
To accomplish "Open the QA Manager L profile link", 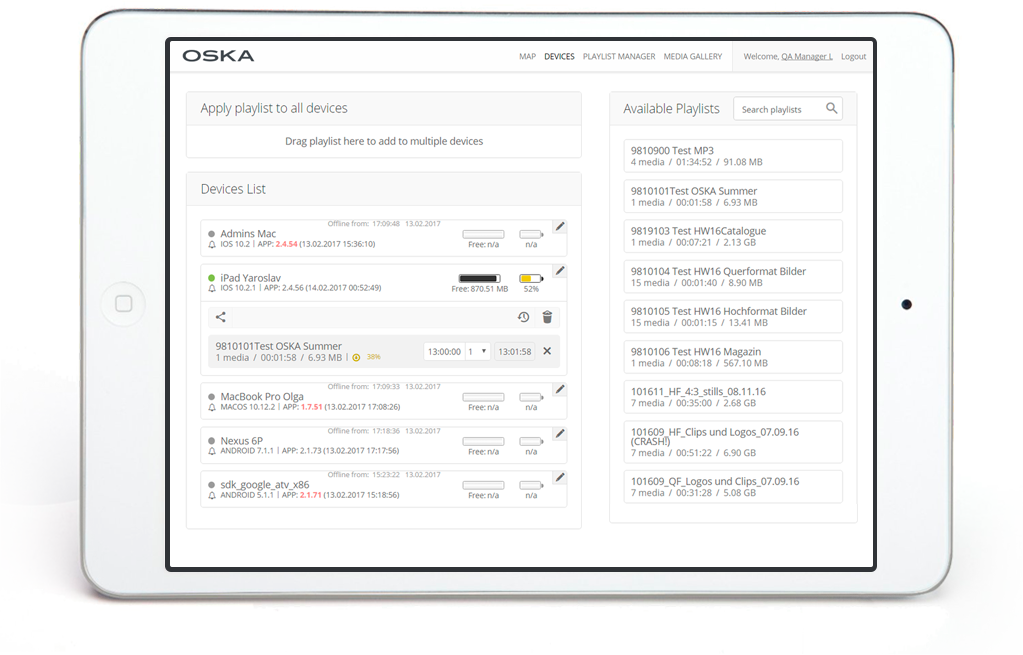I will click(806, 57).
